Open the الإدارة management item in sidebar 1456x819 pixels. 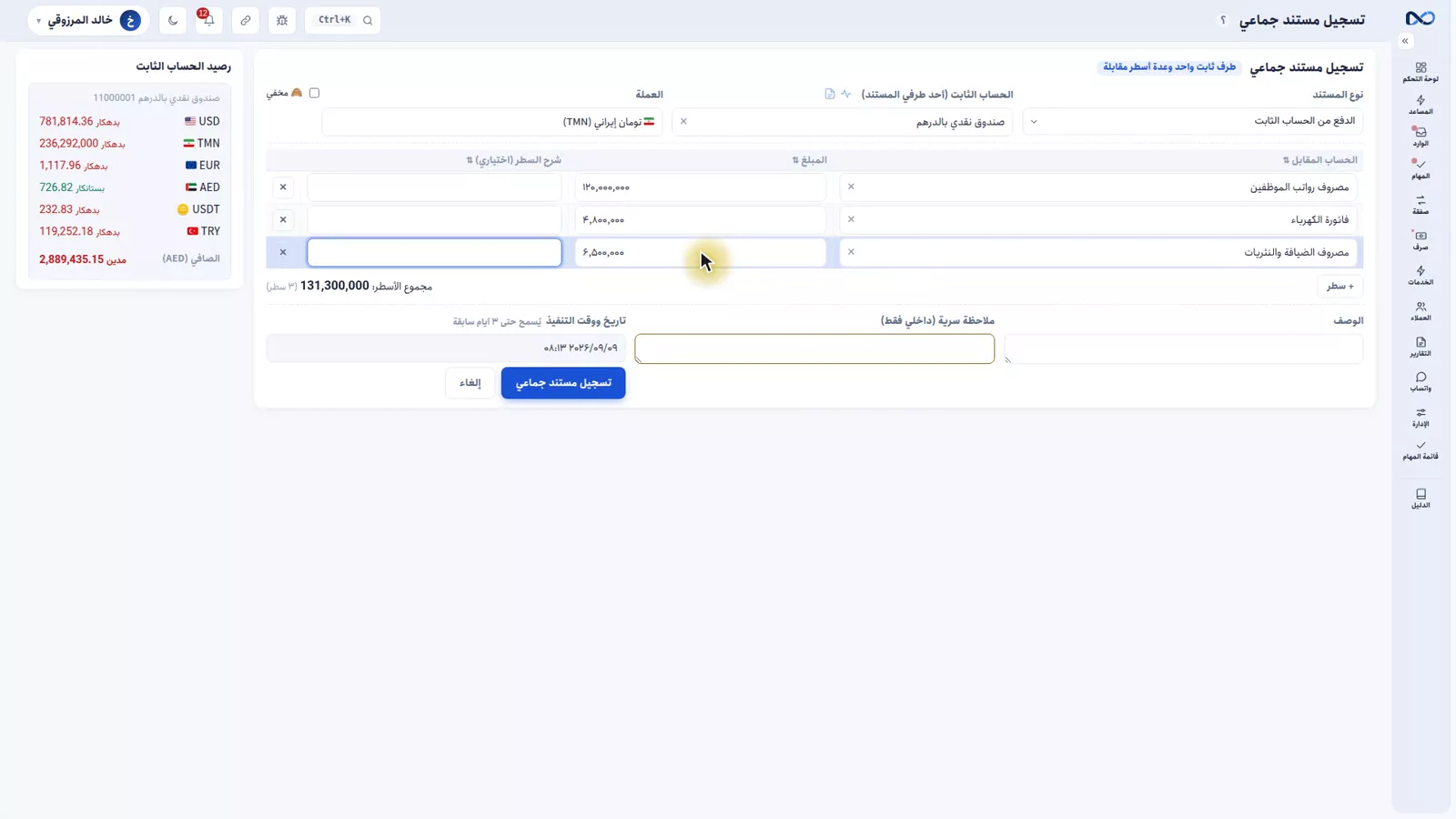point(1421,417)
